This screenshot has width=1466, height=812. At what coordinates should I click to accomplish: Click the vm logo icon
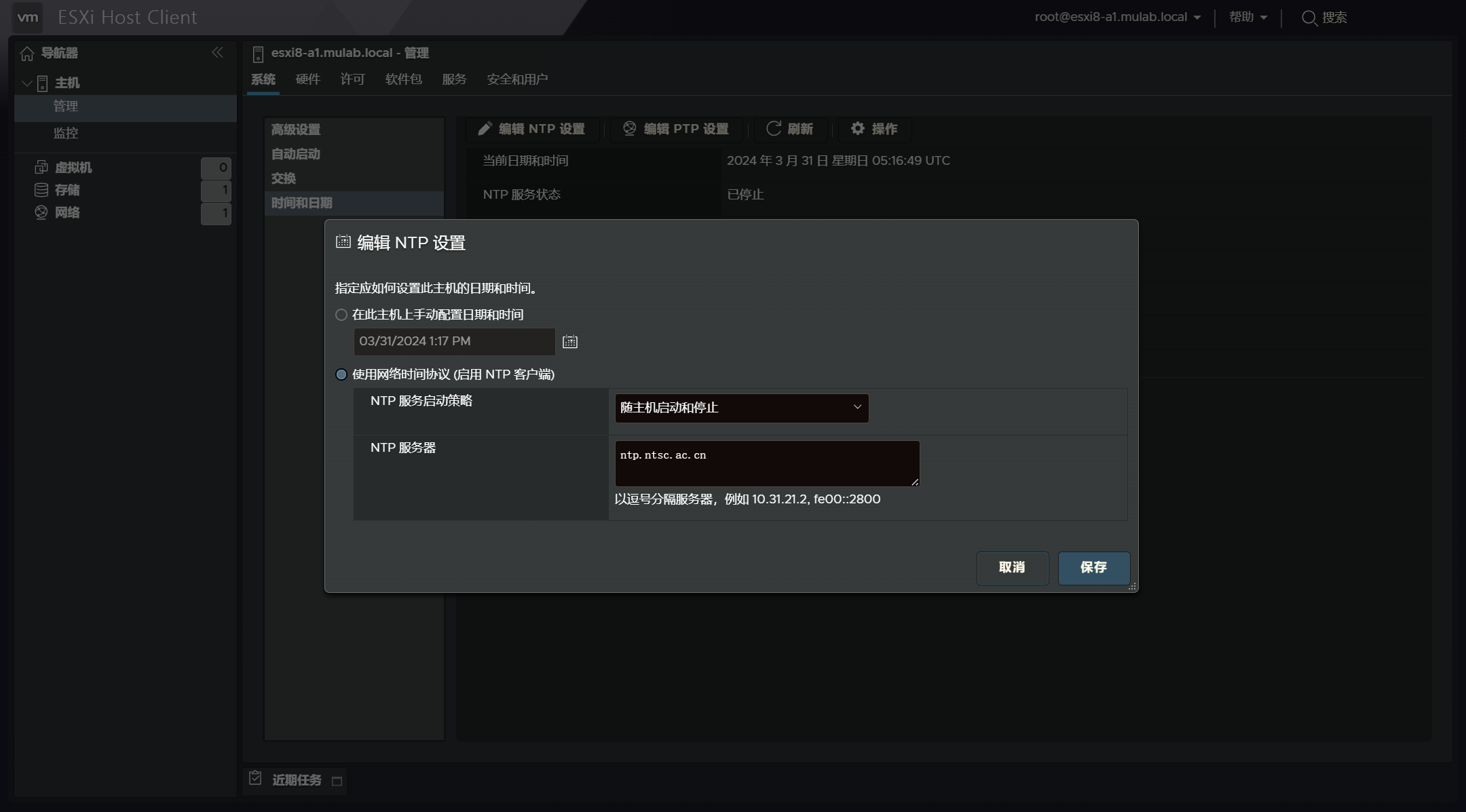(28, 17)
